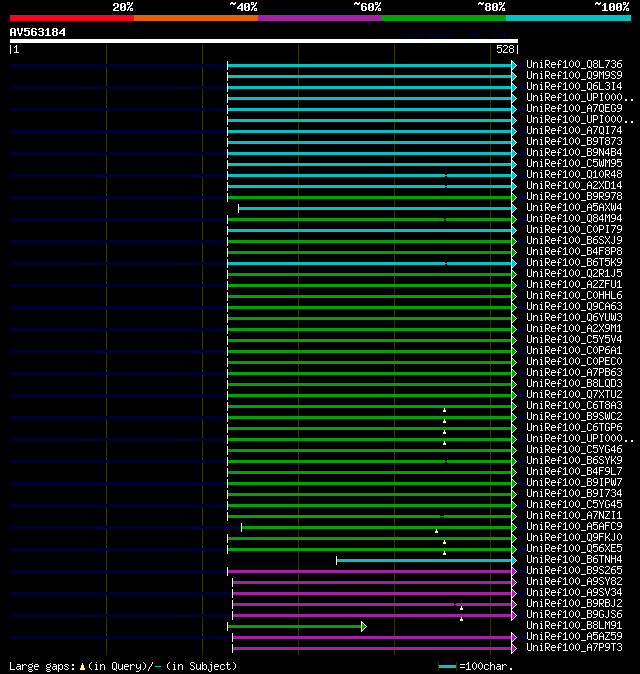
Task: Click the 528 end position label
Action: [x=505, y=49]
